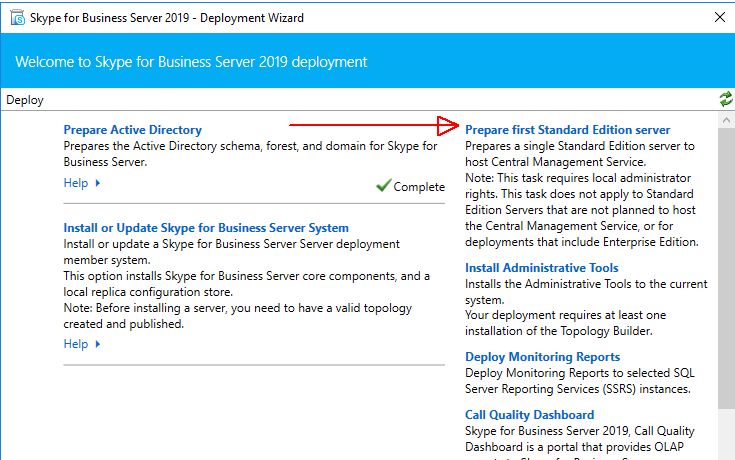Open Deploy Monitoring Reports
Screen dimensions: 735x460
pos(542,357)
